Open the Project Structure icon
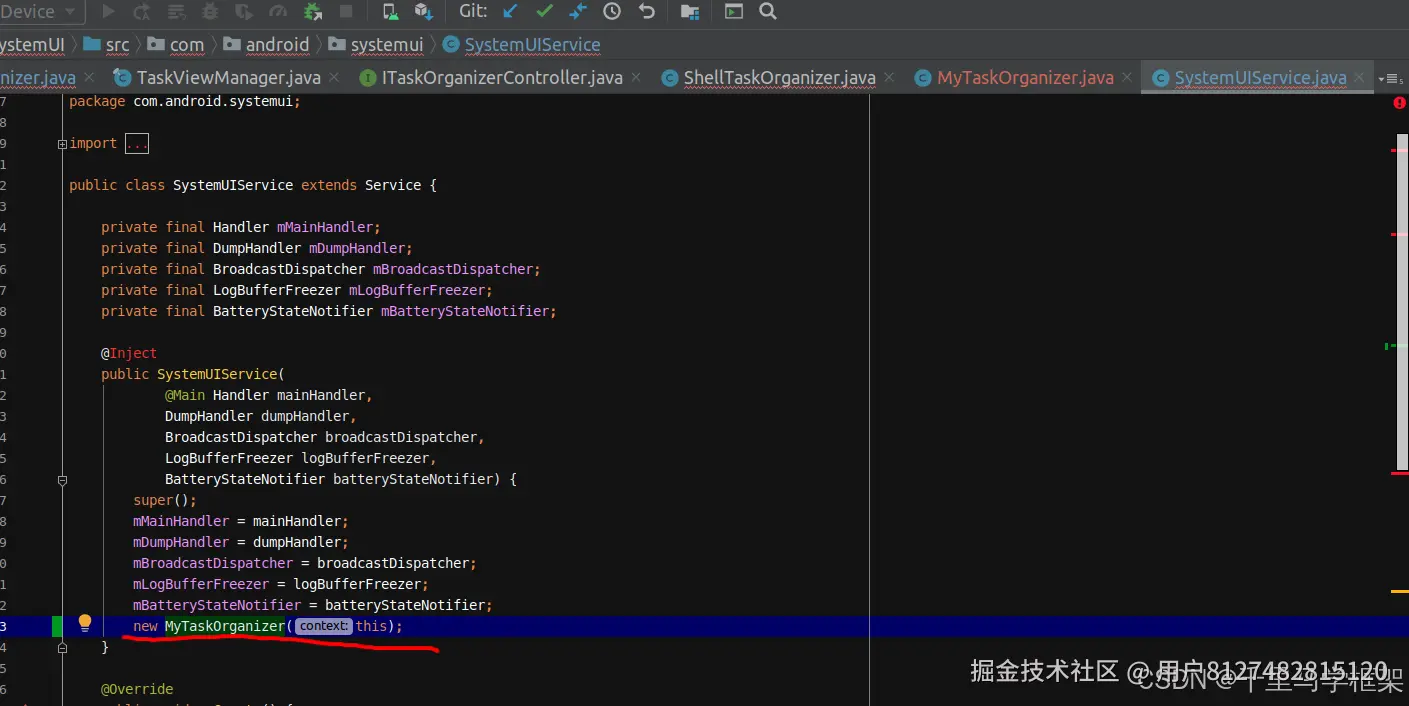1409x706 pixels. 690,12
